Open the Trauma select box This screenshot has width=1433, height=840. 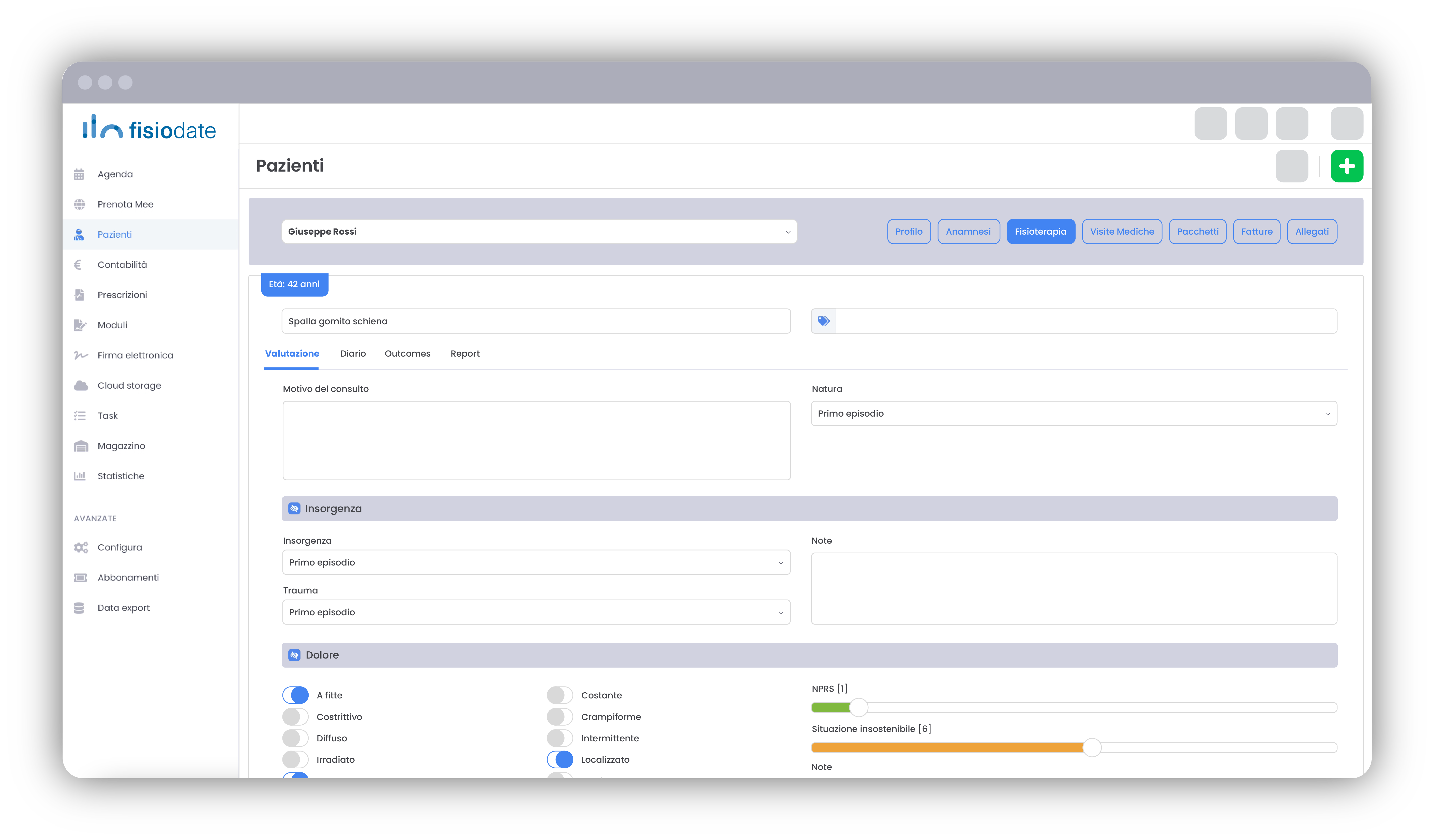coord(536,612)
